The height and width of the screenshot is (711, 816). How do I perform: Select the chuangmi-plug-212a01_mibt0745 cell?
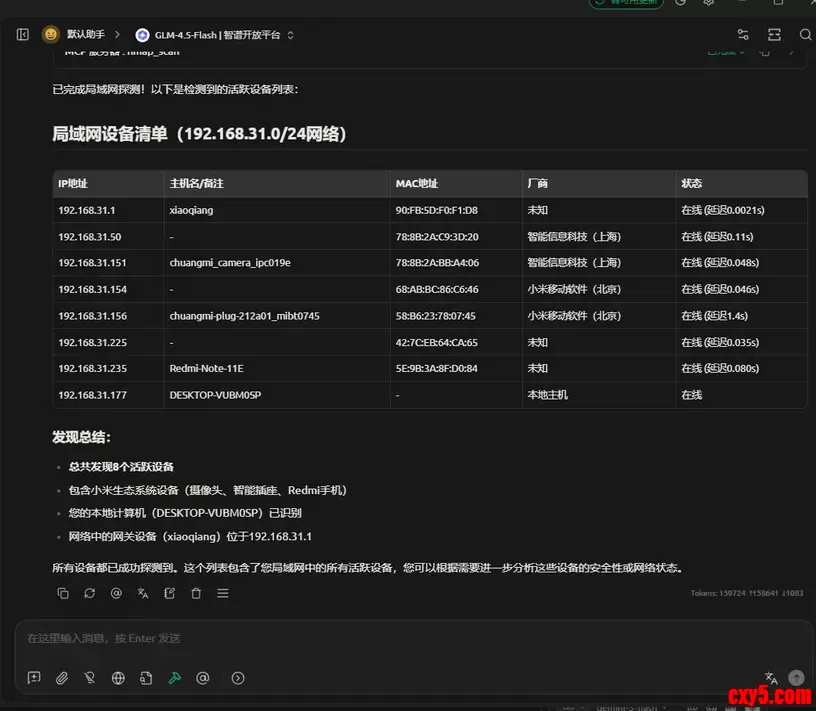pos(277,316)
